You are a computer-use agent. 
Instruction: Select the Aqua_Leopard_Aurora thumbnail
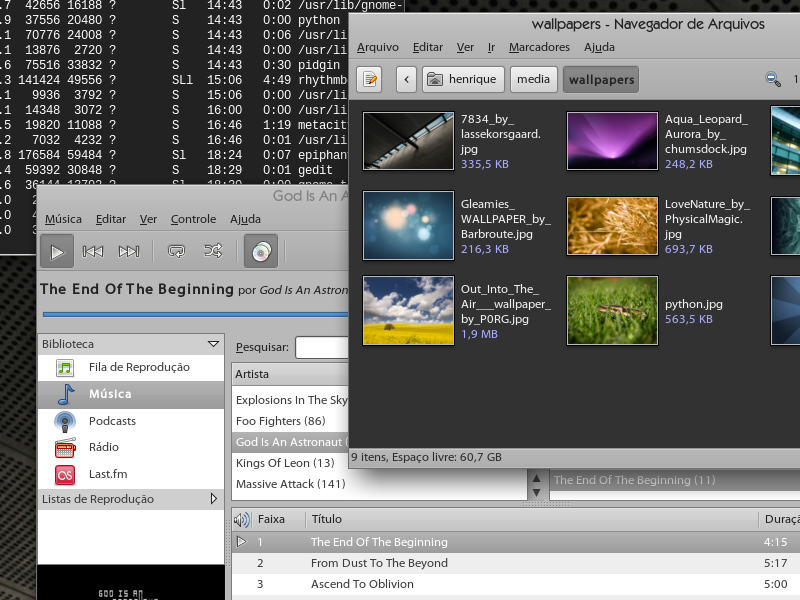click(612, 141)
